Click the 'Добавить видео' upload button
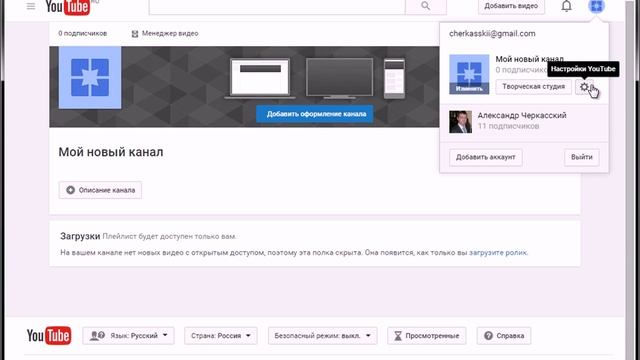Screen dimensions: 640x360 [x=511, y=6]
